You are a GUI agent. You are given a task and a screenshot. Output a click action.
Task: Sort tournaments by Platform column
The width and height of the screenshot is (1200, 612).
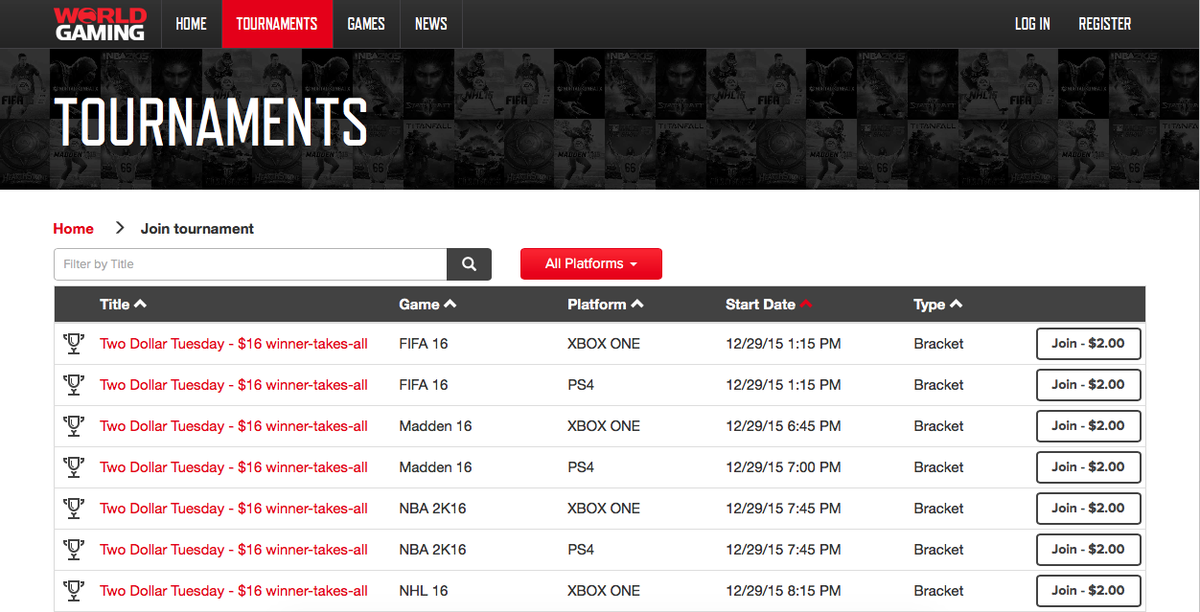coord(605,304)
